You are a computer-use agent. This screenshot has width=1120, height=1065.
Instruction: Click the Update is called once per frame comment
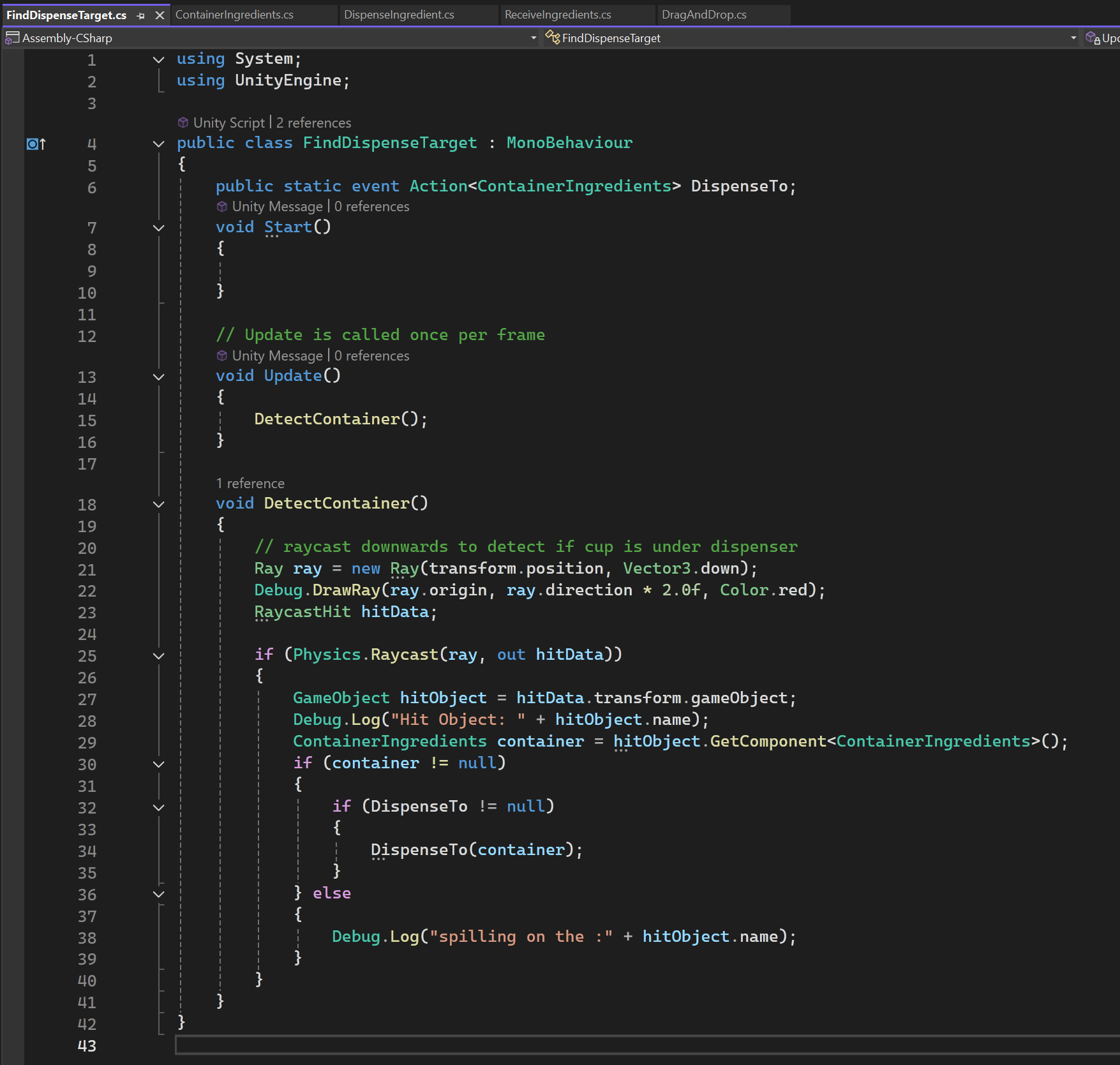pos(380,335)
